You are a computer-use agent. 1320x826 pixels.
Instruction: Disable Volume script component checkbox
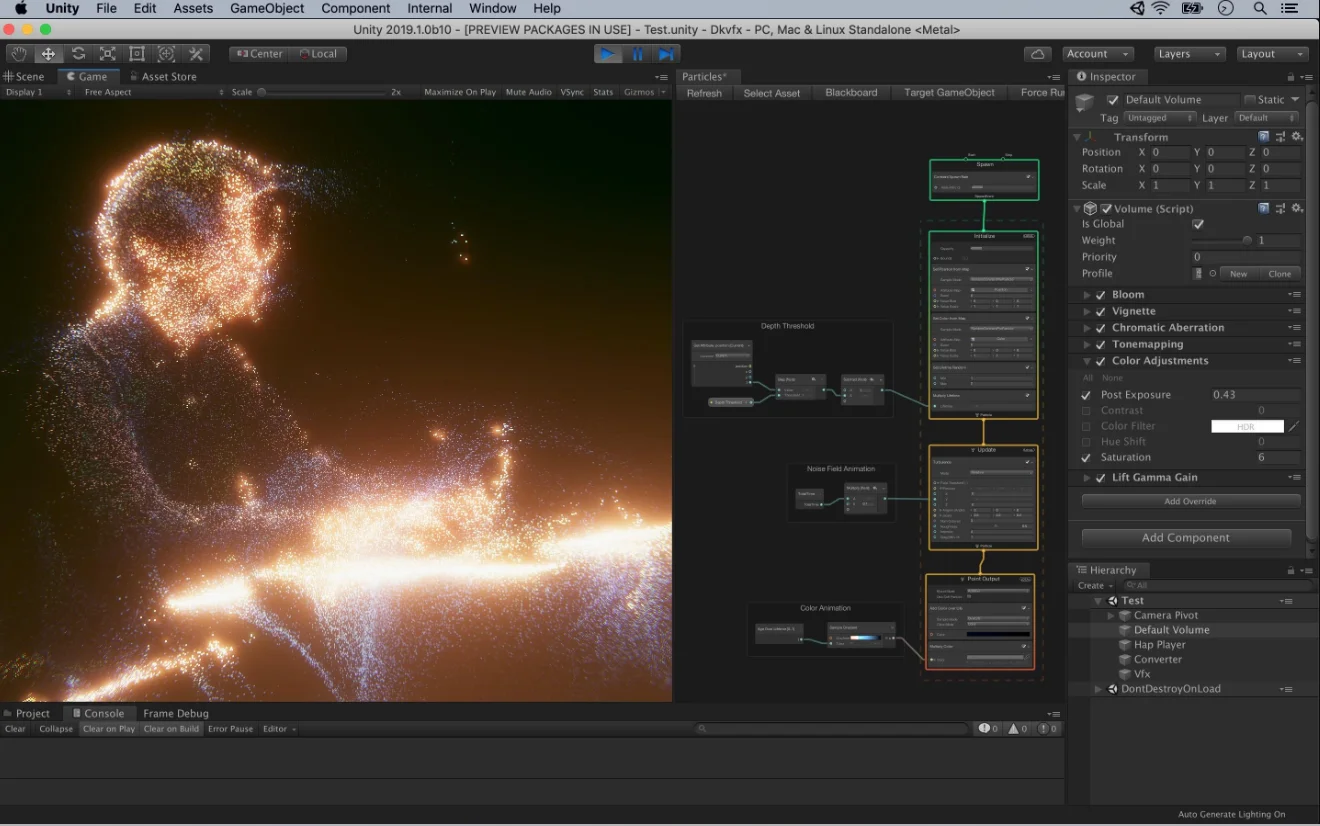(1106, 208)
